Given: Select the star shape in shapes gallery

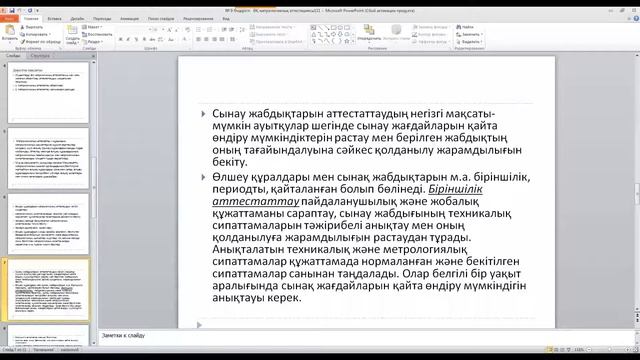Looking at the screenshot, I should [347, 41].
